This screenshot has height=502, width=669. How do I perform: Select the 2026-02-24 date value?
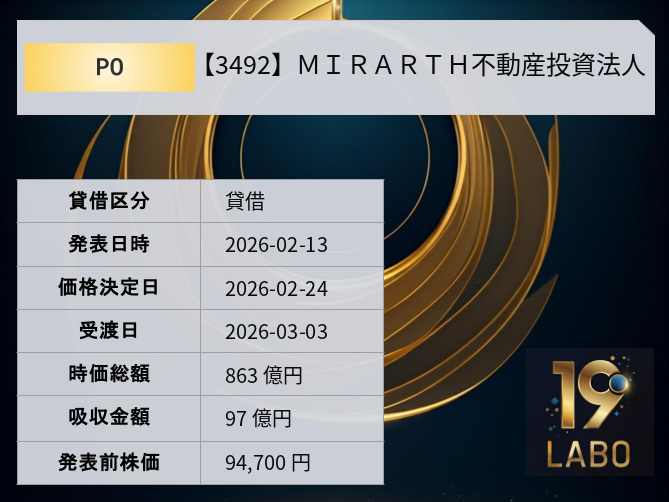[276, 289]
